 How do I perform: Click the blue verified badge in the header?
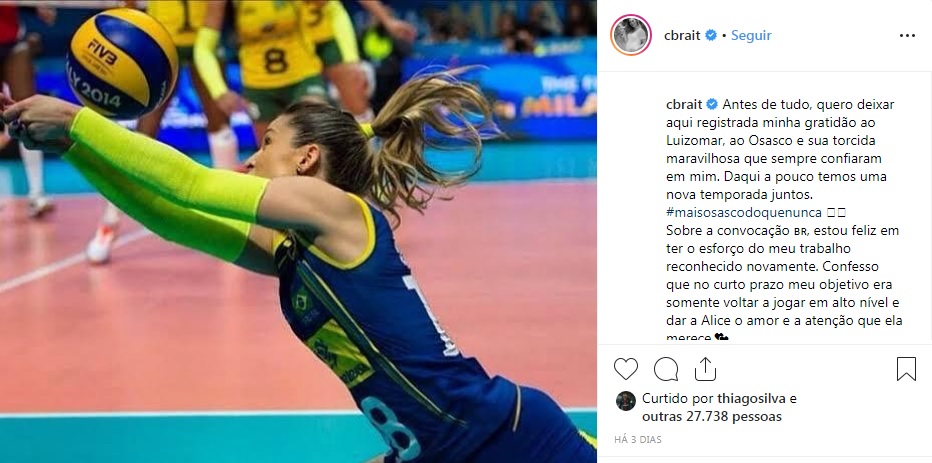[x=710, y=36]
